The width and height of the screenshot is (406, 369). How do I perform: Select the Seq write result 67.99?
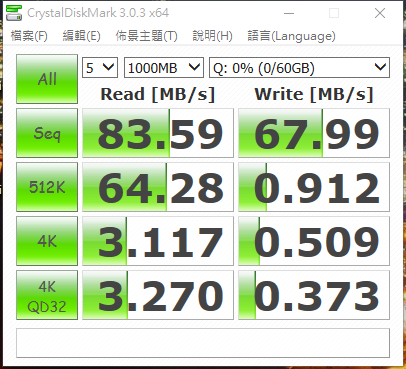pos(314,133)
